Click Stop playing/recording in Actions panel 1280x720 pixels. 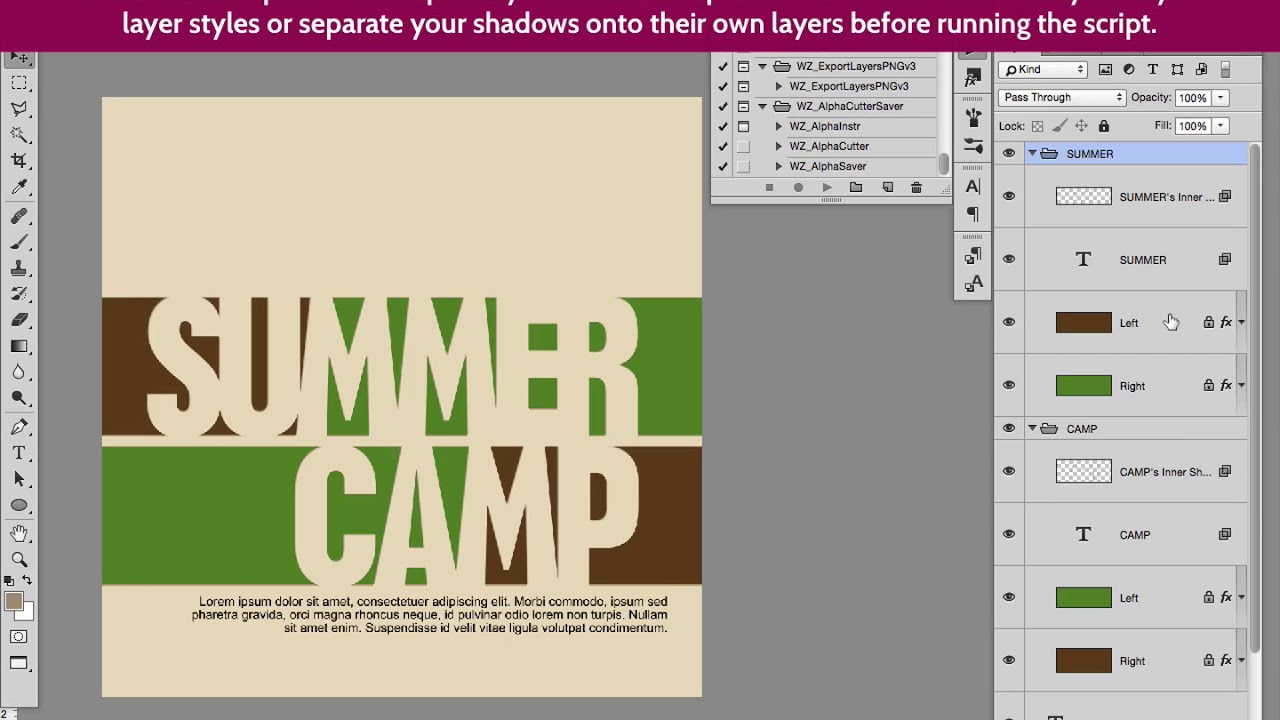[769, 188]
